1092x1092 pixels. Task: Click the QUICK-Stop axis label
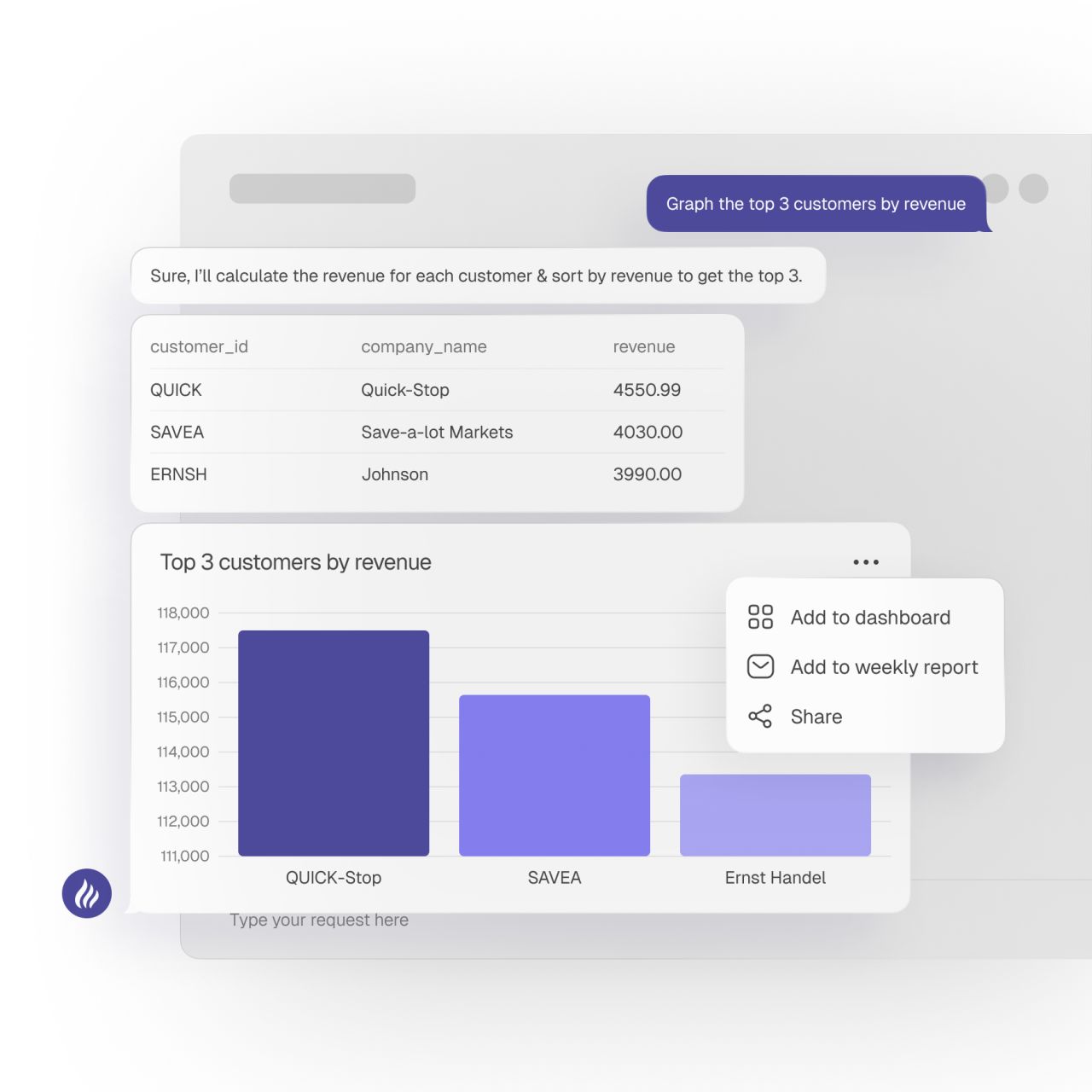(334, 878)
